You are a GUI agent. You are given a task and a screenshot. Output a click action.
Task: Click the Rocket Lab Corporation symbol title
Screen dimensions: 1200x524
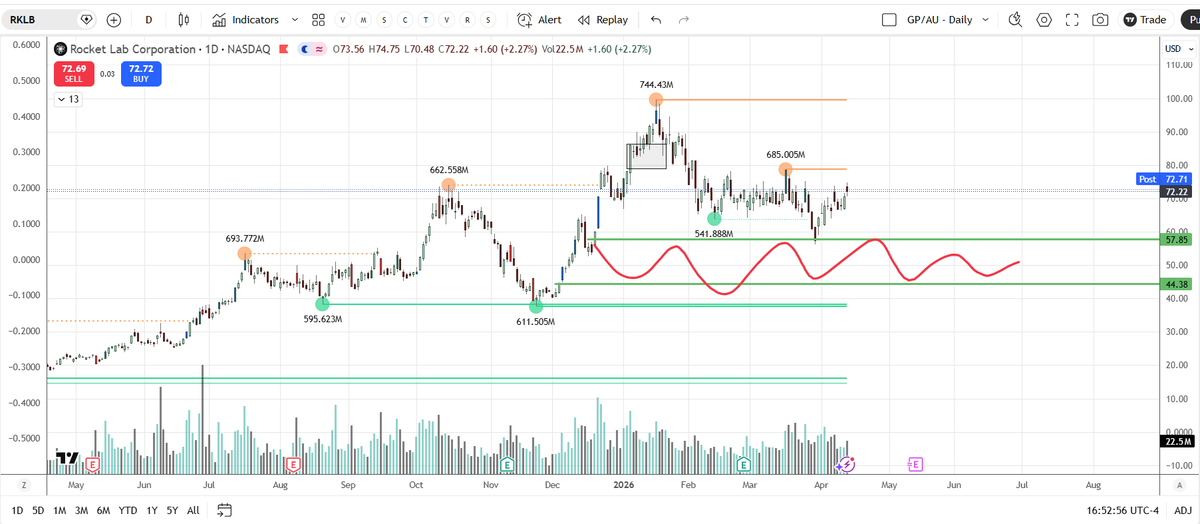[131, 48]
